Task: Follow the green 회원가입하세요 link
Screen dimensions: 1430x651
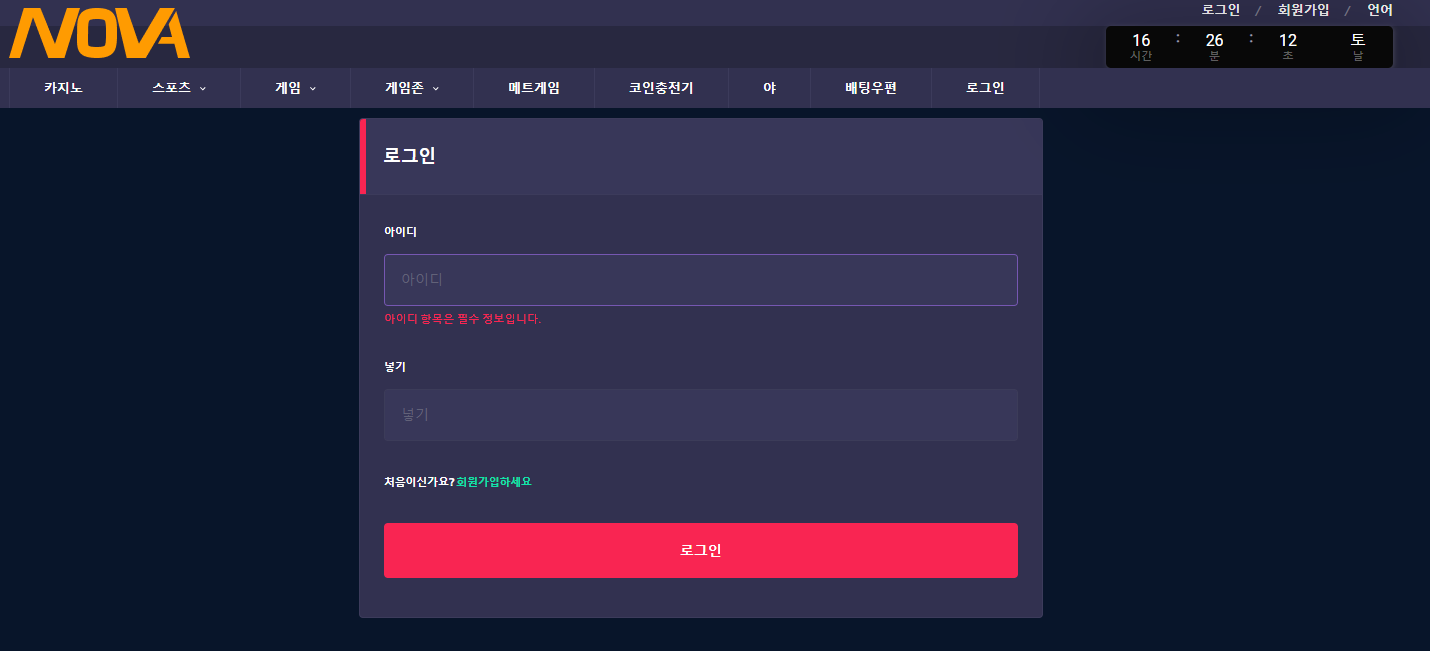Action: click(494, 482)
